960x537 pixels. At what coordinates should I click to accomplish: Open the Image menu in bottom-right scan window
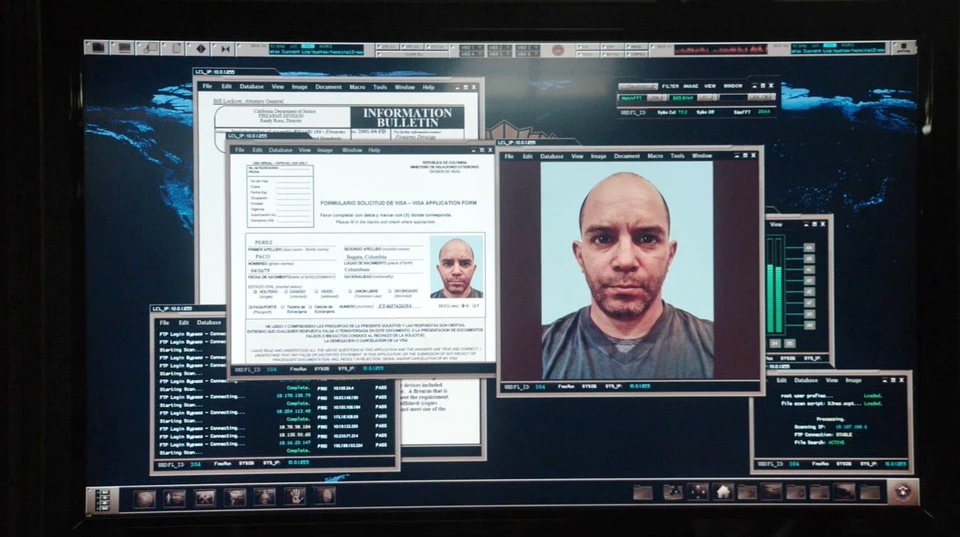pos(853,380)
